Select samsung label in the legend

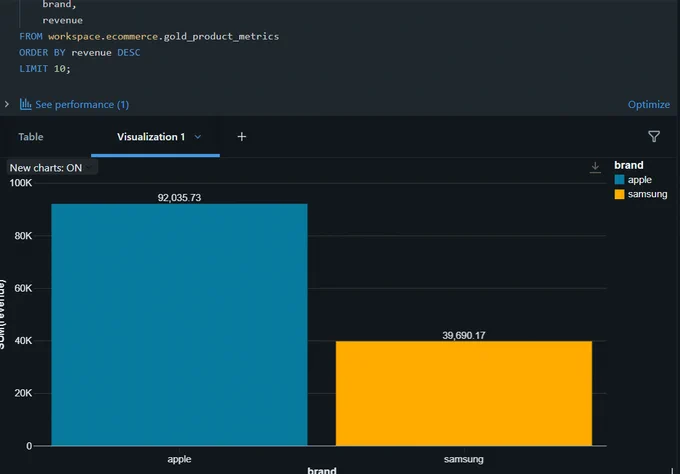pos(647,194)
